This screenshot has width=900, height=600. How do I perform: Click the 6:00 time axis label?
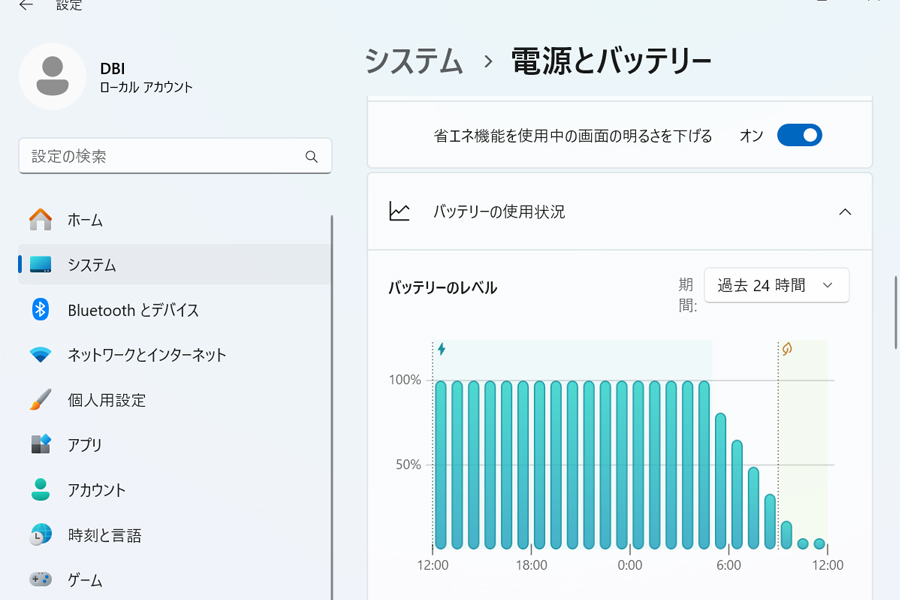point(728,565)
